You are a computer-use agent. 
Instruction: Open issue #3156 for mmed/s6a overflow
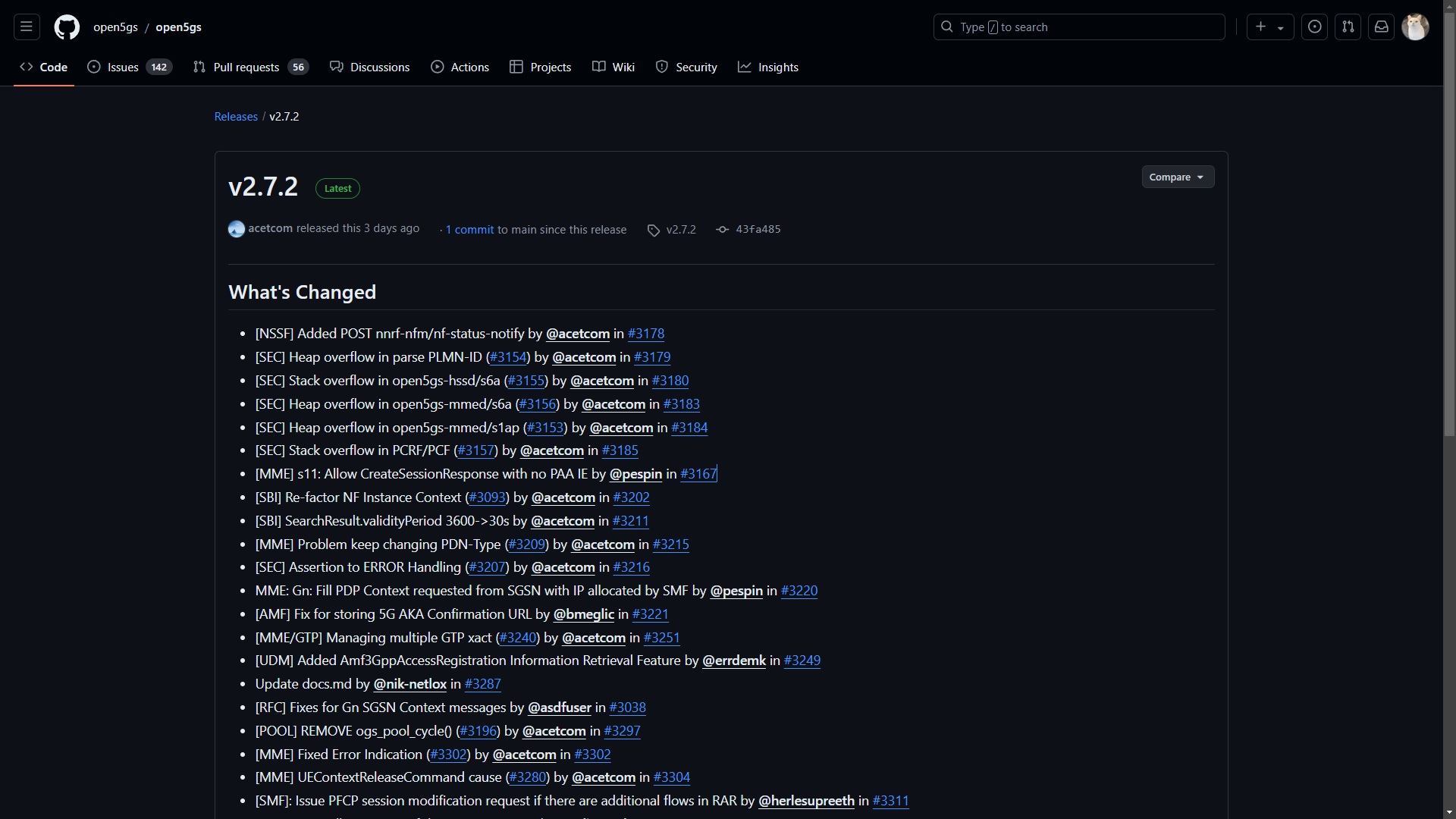pyautogui.click(x=538, y=404)
